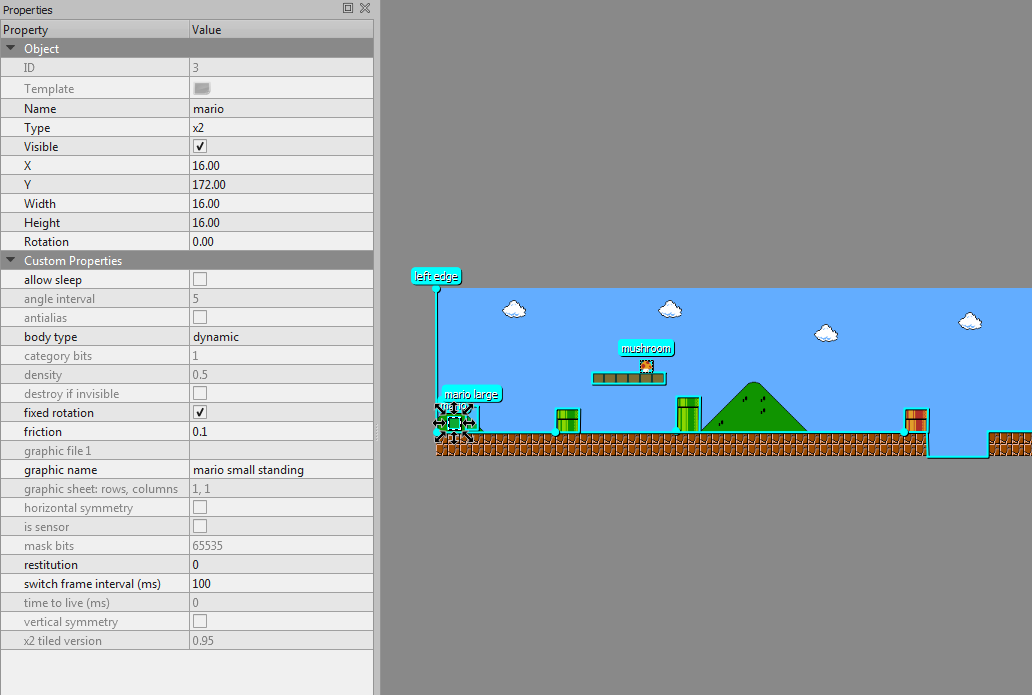Select the x2 tiled version property
Viewport: 1032px width, 695px height.
[187, 641]
